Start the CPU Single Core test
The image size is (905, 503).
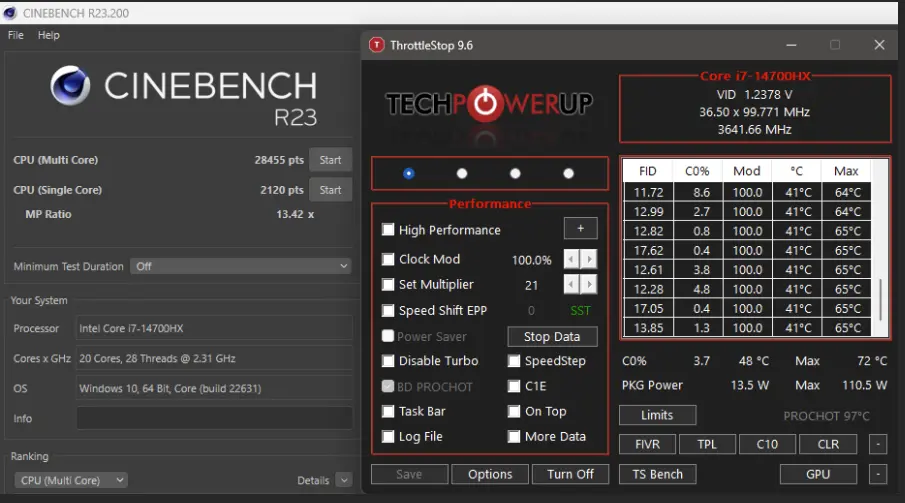click(330, 190)
